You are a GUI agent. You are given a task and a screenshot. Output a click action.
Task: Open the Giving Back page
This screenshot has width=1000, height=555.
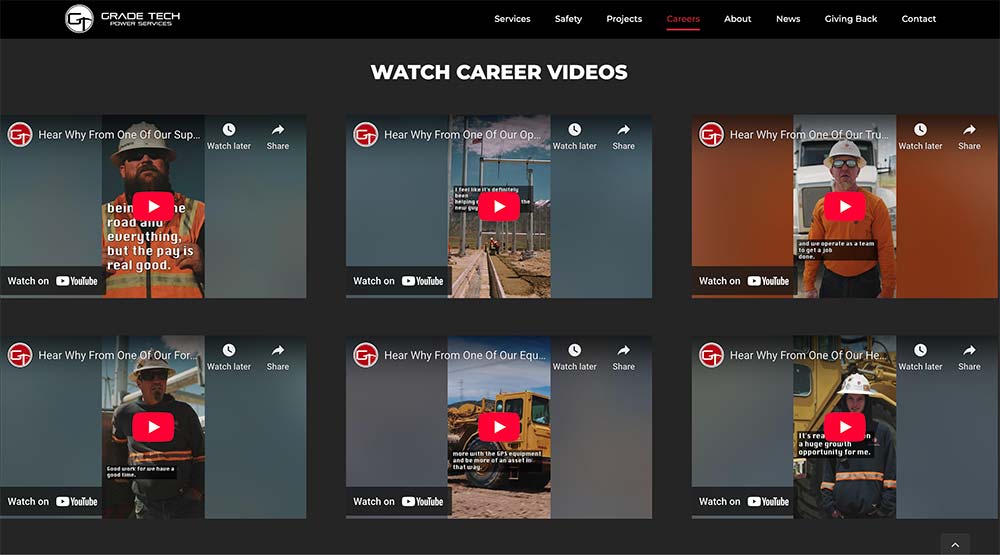pyautogui.click(x=851, y=19)
